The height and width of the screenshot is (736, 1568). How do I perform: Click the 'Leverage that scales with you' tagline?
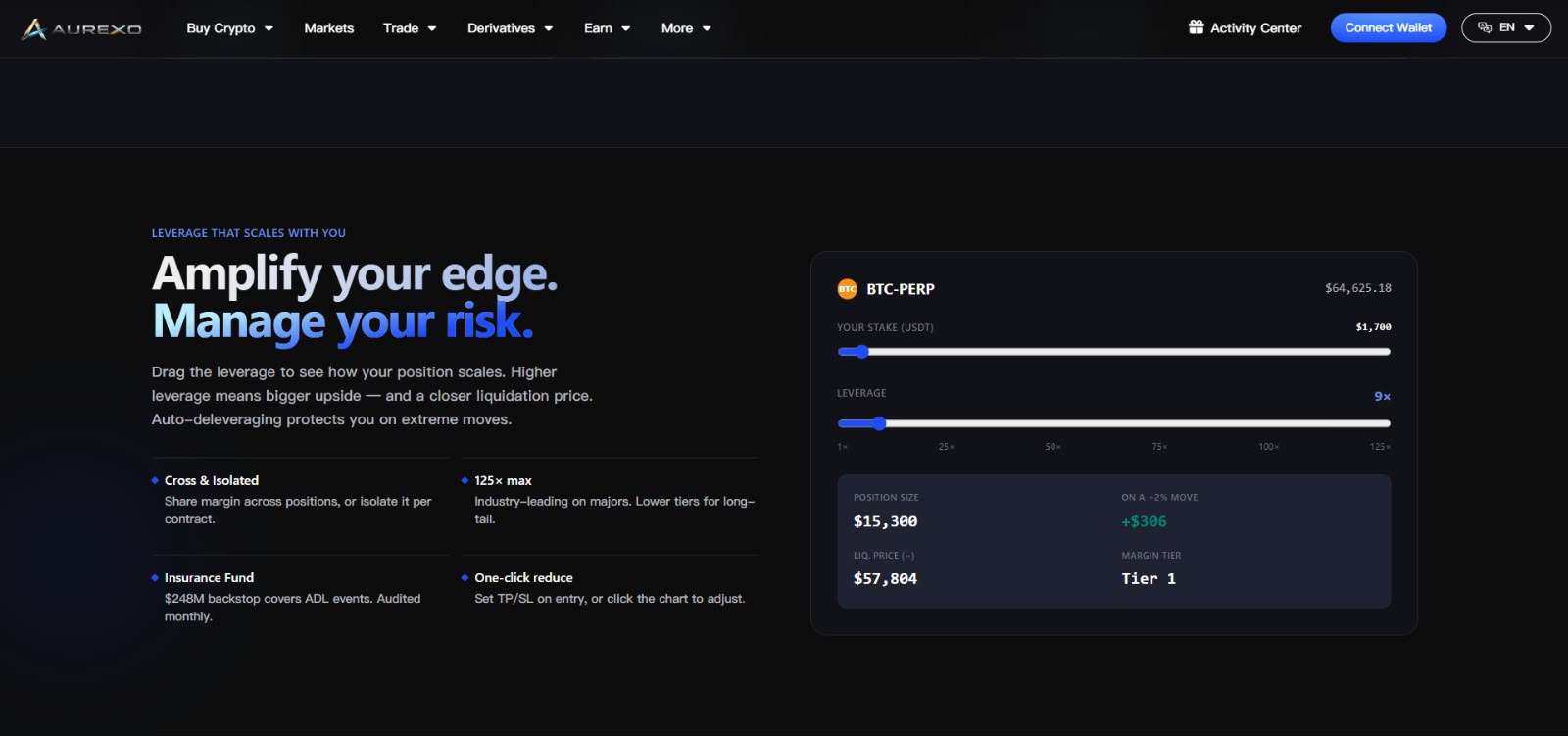pyautogui.click(x=249, y=233)
